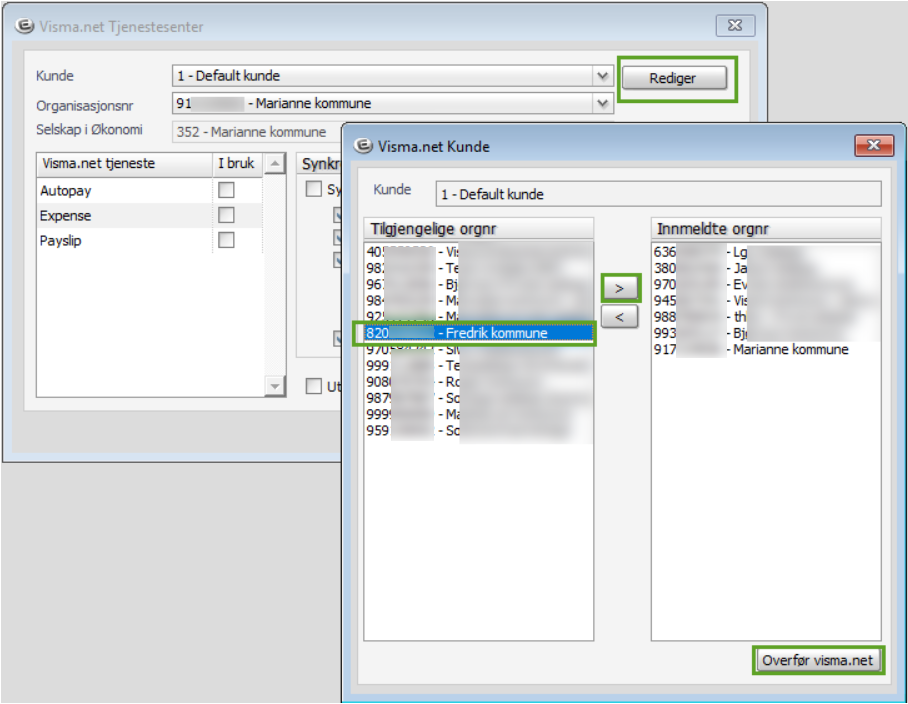Image resolution: width=908 pixels, height=704 pixels.
Task: Click the Innmeldte orgnr list header
Action: [766, 229]
